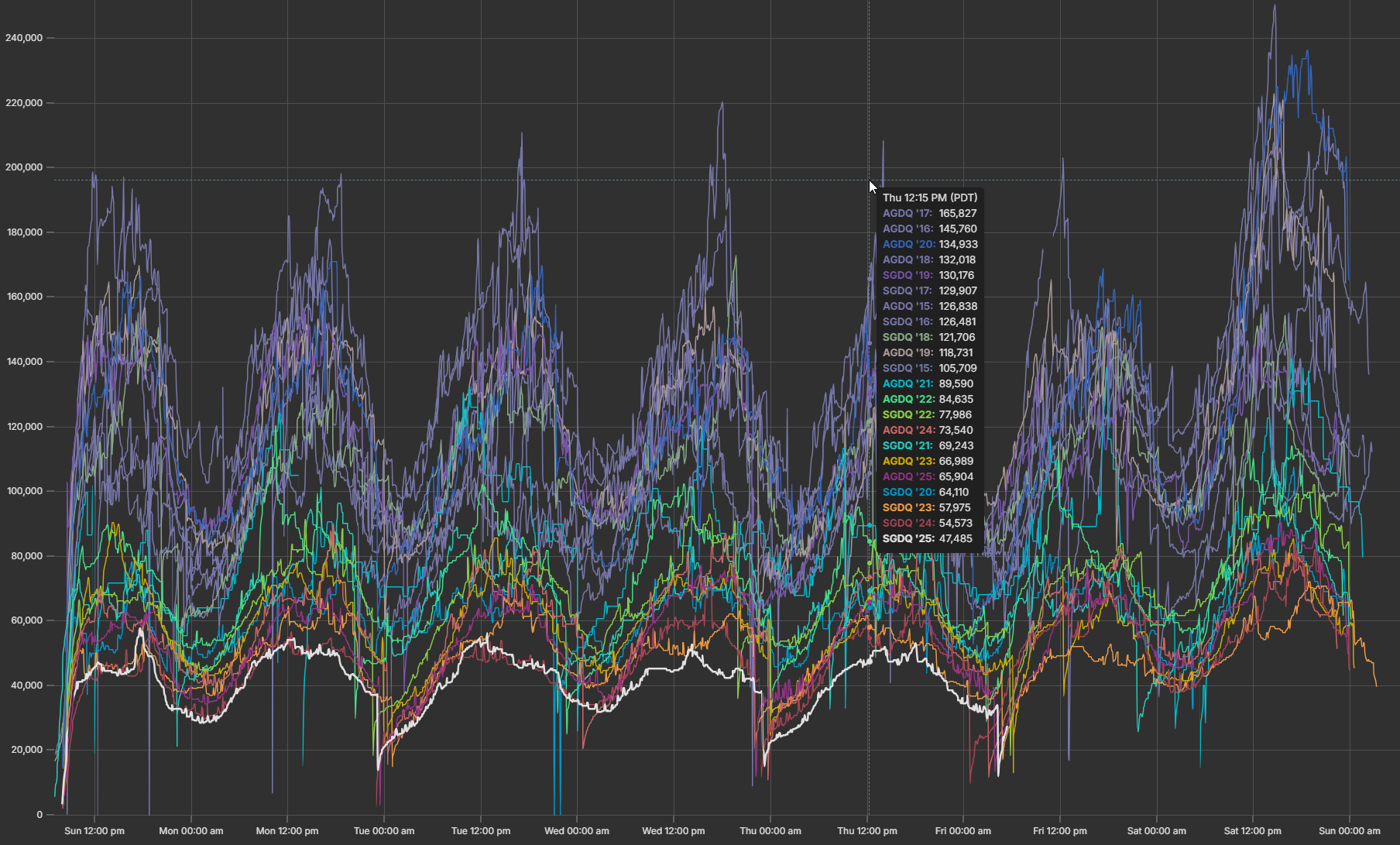This screenshot has width=1400, height=845.
Task: Click the 60,000 y-axis label
Action: pos(26,620)
